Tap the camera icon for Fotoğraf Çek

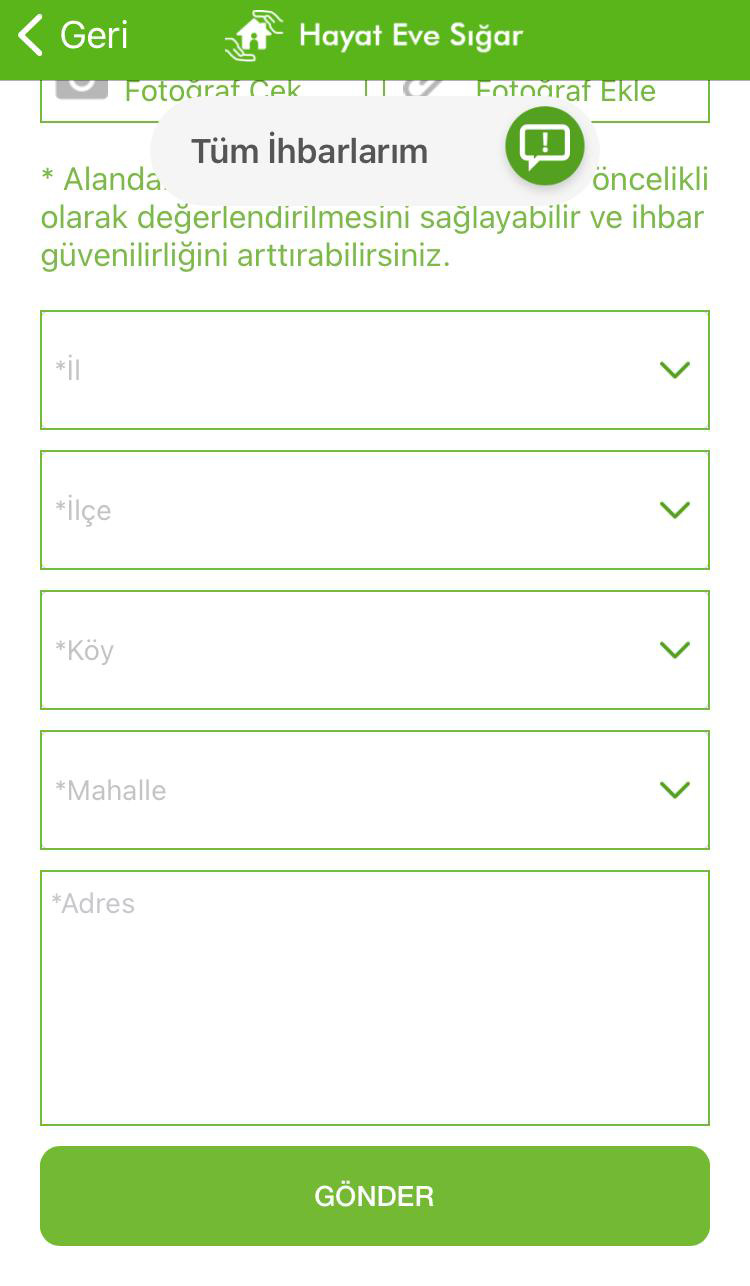(82, 88)
